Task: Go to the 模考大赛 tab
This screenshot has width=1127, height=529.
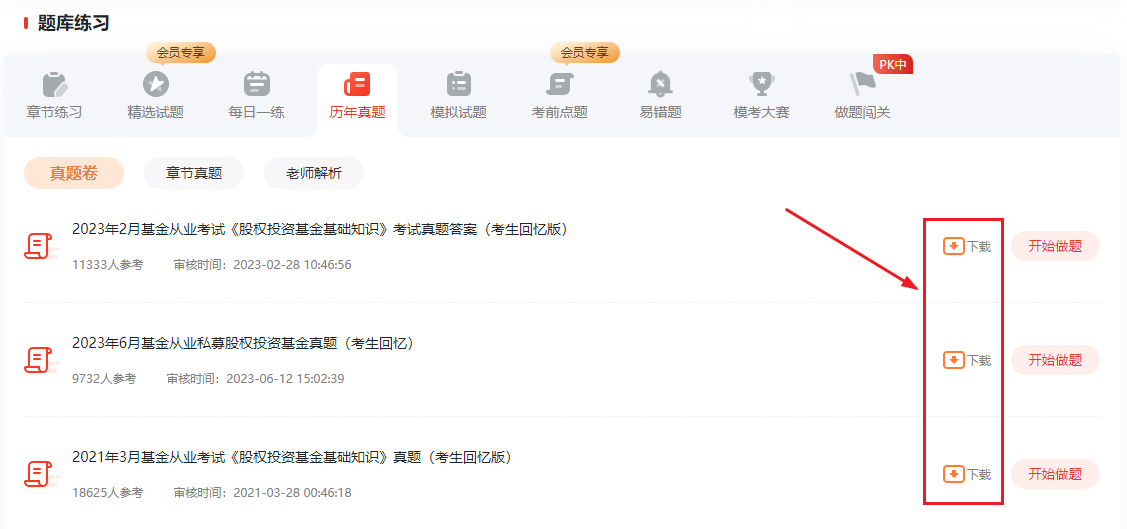Action: [761, 113]
